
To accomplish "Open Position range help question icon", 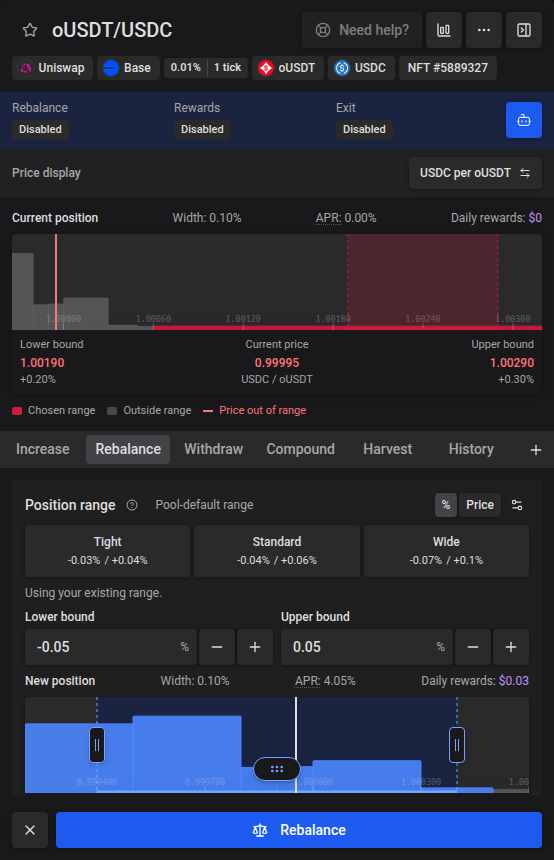I will [x=132, y=505].
